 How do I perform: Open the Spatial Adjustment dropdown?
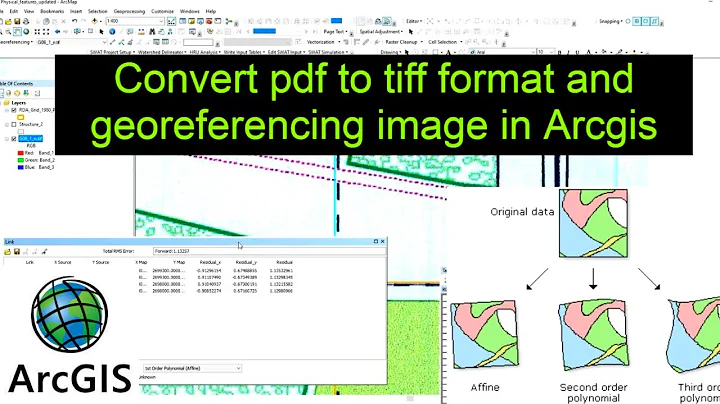coord(381,32)
